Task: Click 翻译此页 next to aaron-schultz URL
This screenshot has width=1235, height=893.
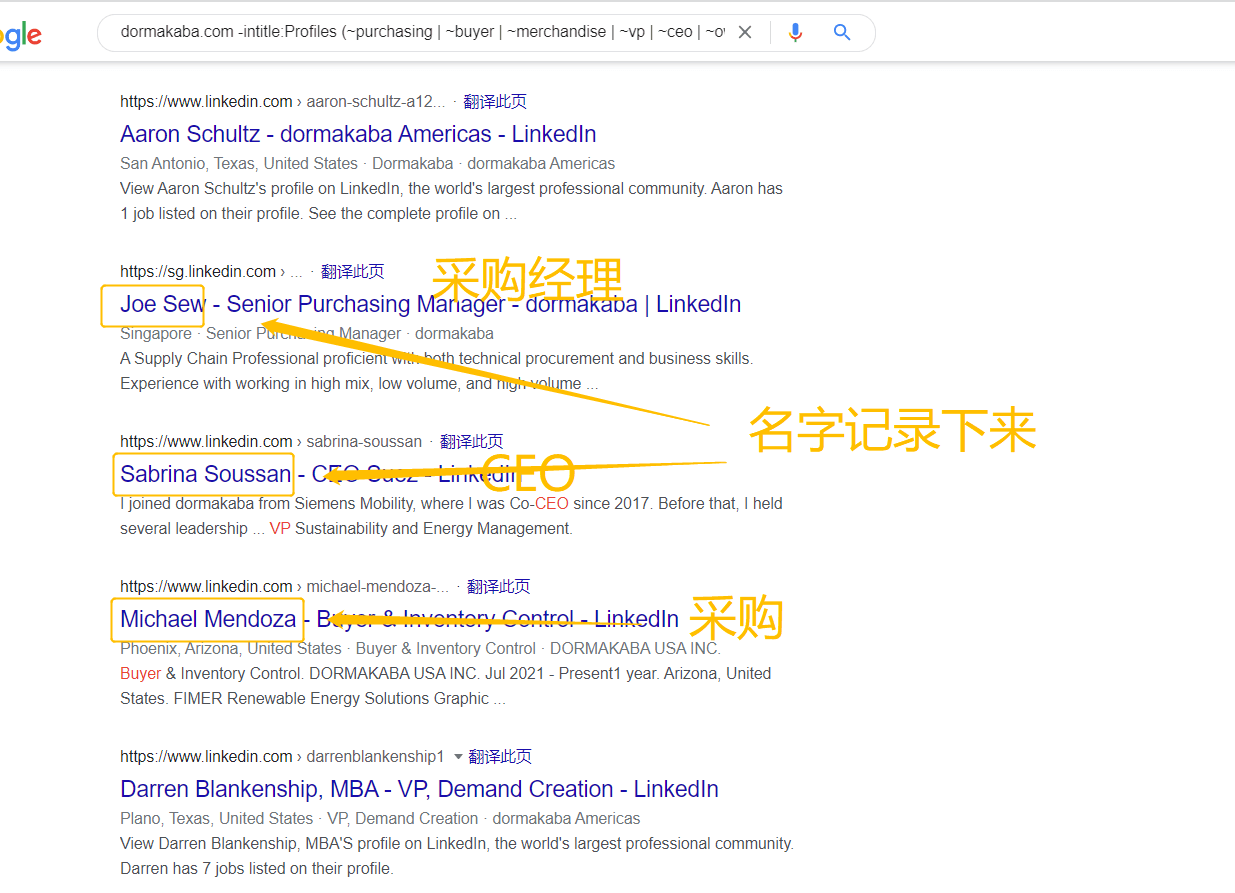Action: click(x=495, y=101)
